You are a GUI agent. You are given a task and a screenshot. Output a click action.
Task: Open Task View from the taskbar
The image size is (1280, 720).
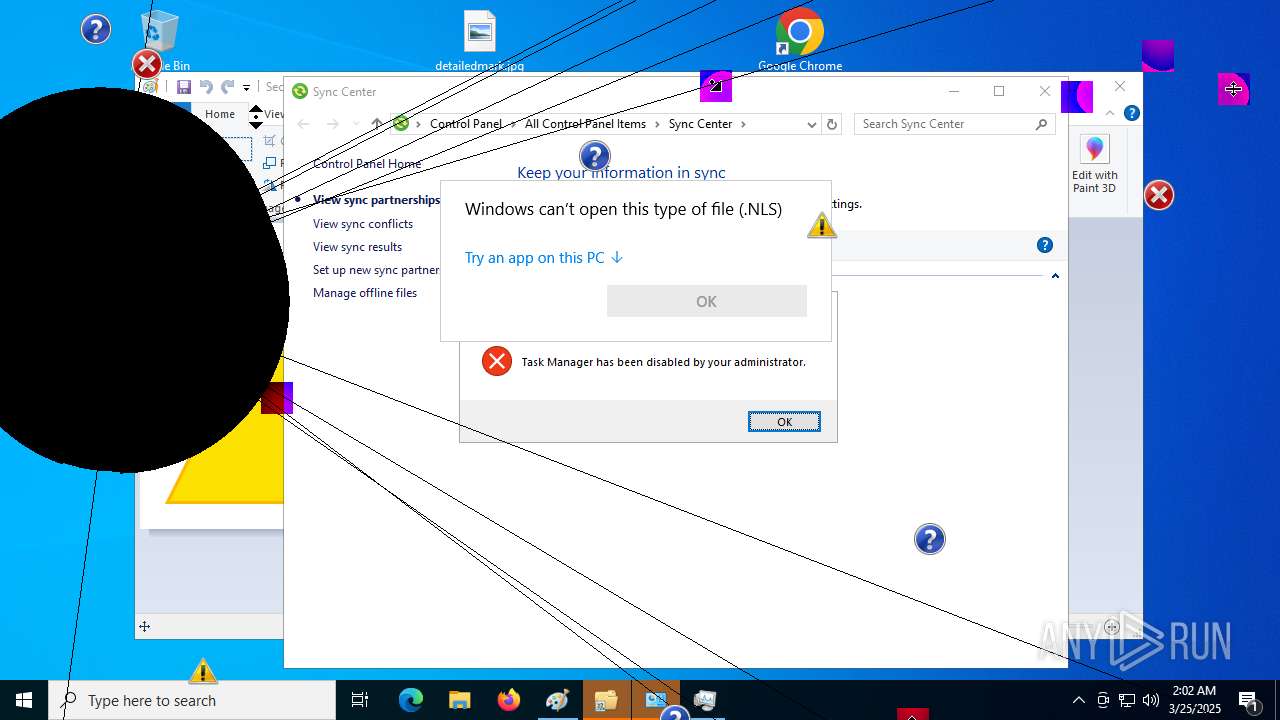click(360, 700)
